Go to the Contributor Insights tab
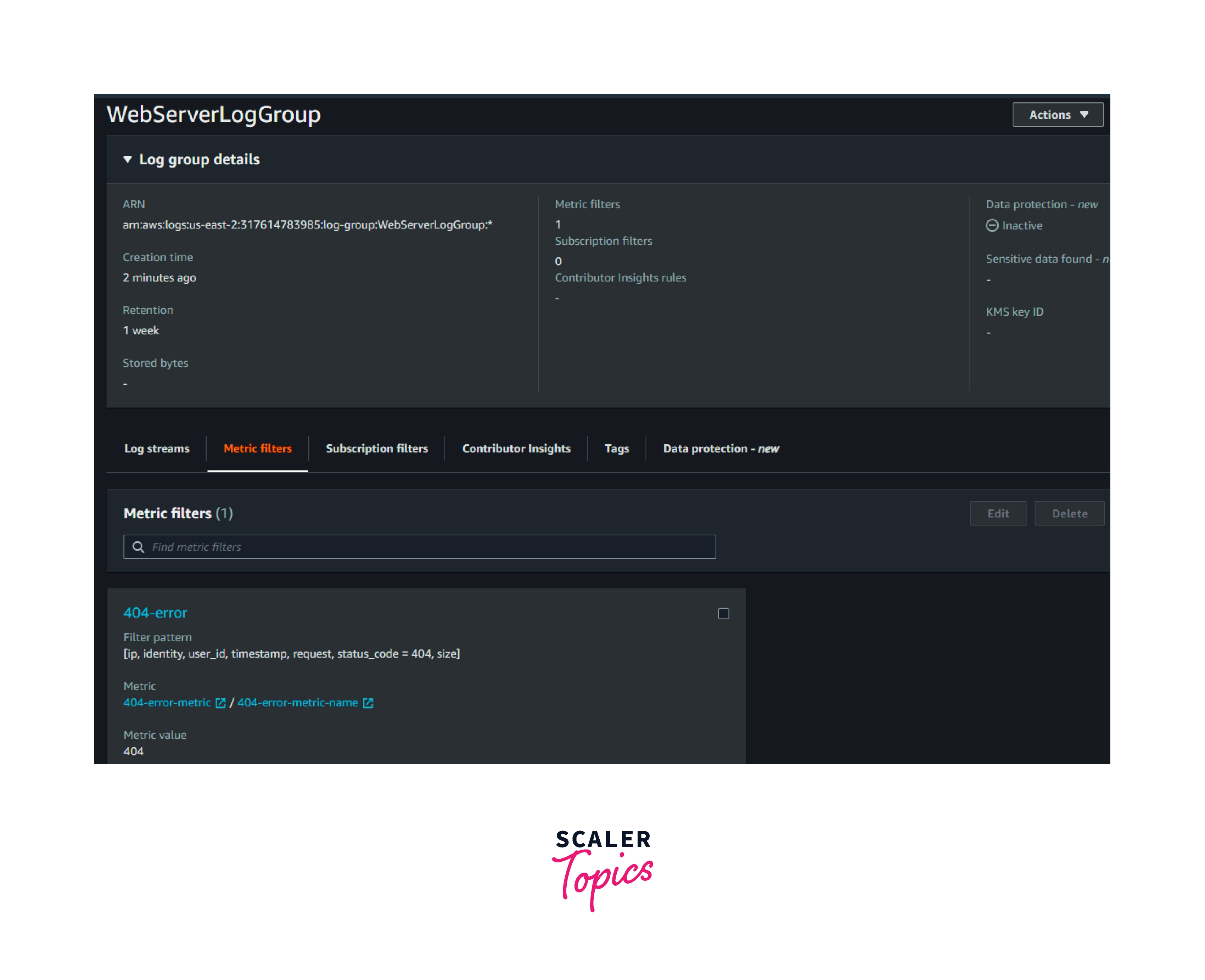 tap(516, 449)
